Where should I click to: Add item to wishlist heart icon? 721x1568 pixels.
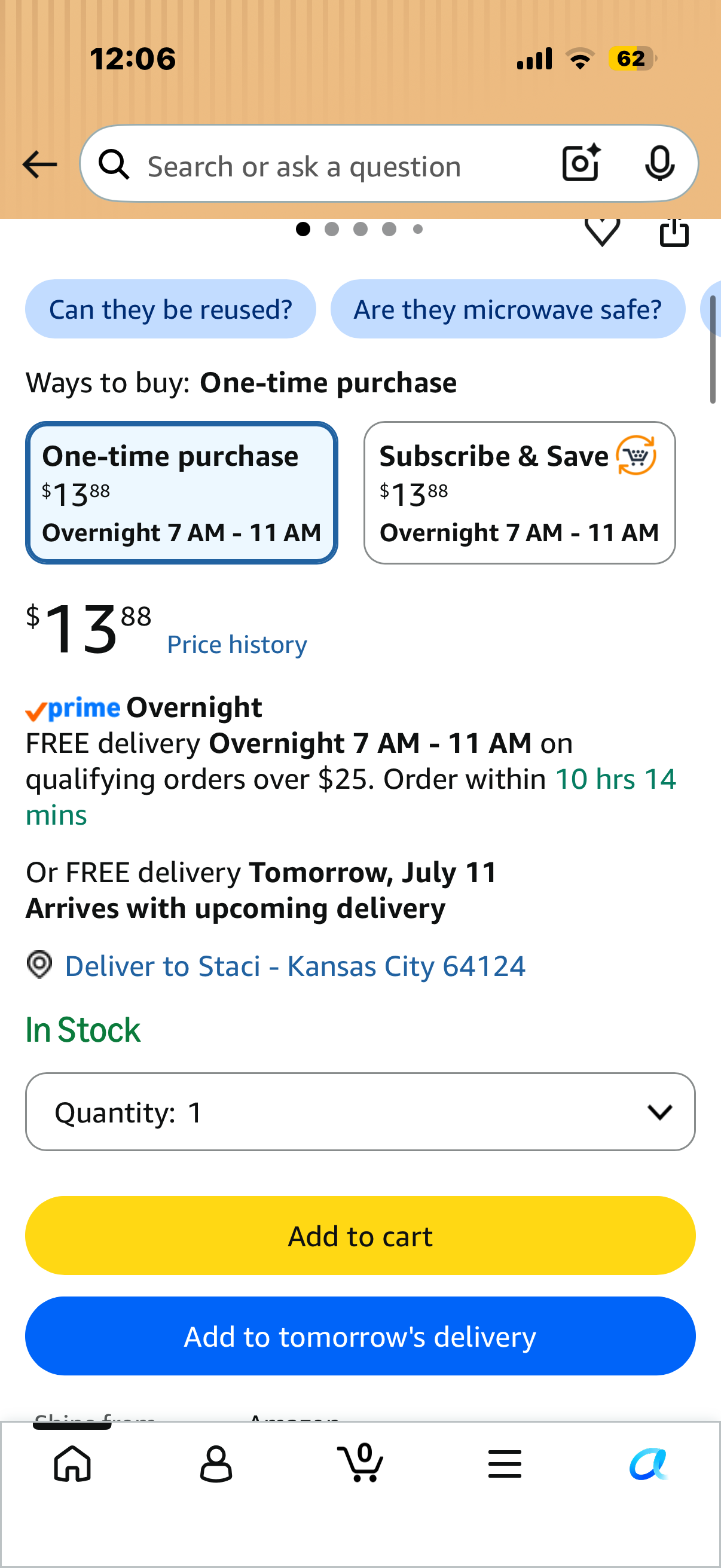pos(602,232)
